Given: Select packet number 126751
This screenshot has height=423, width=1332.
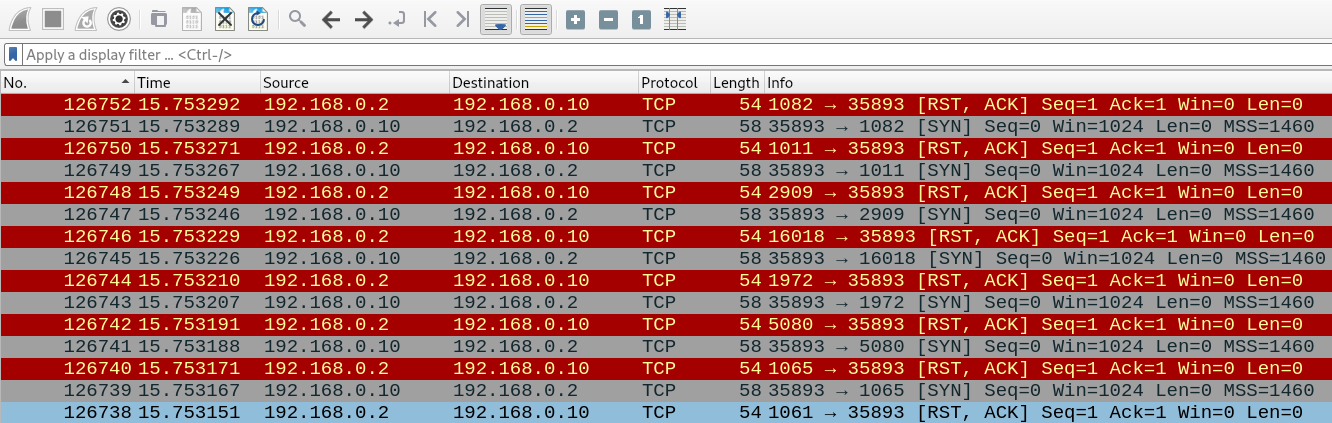Looking at the screenshot, I should pyautogui.click(x=666, y=126).
